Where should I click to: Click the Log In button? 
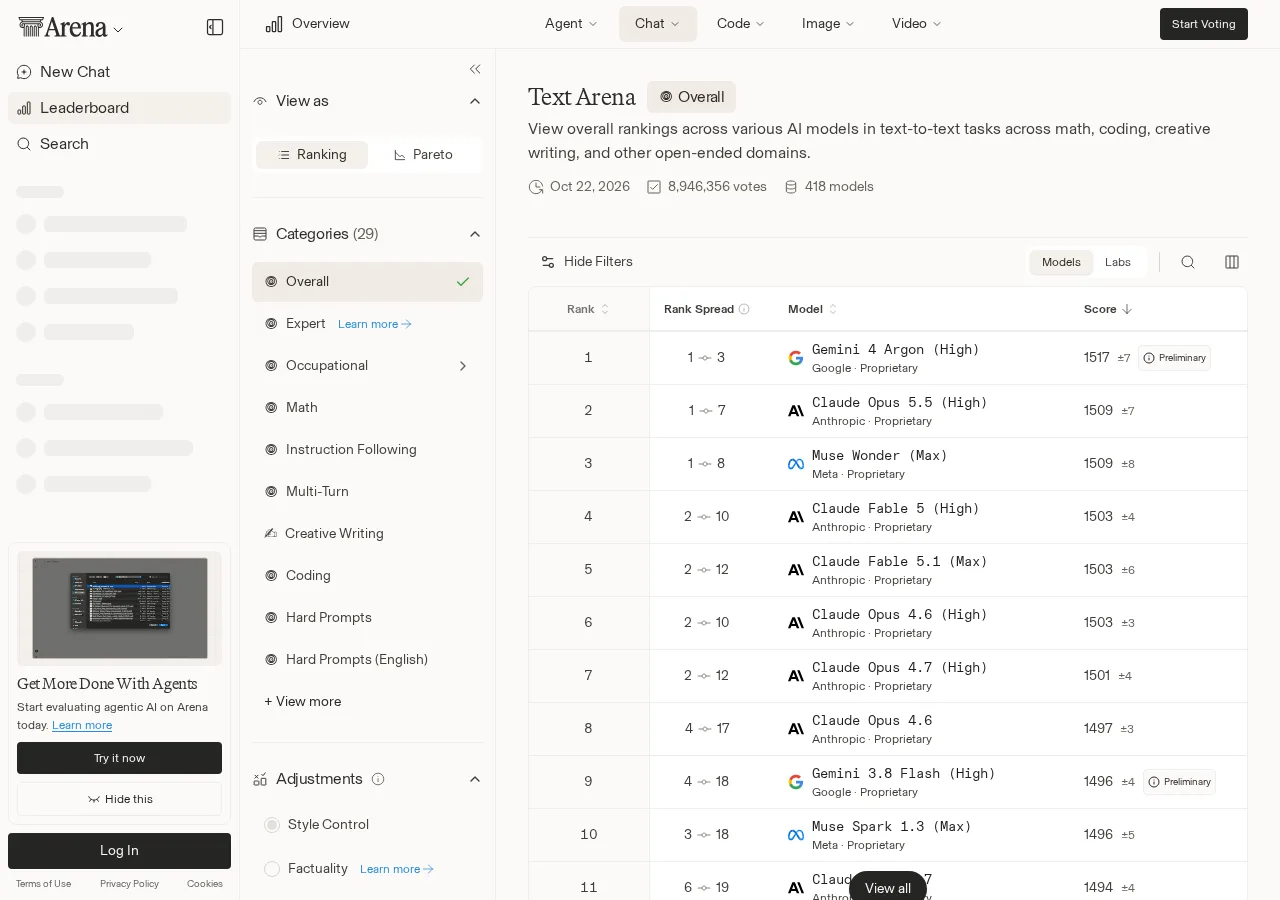click(119, 851)
